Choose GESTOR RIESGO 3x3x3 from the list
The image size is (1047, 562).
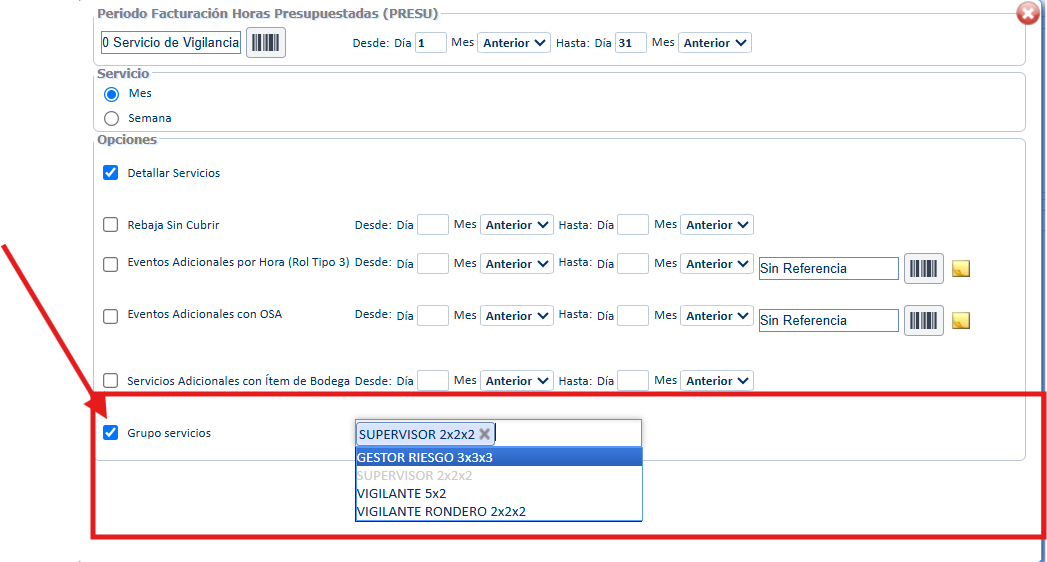pos(499,457)
